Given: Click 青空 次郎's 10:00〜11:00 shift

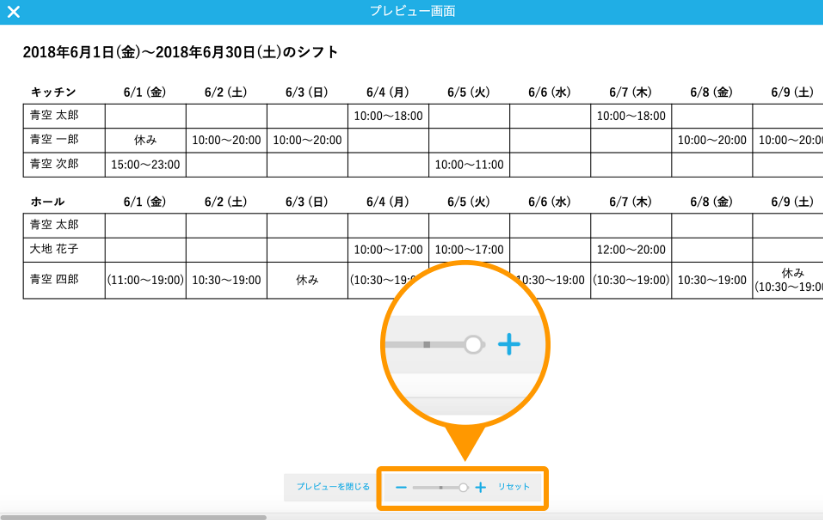Looking at the screenshot, I should click(x=469, y=165).
